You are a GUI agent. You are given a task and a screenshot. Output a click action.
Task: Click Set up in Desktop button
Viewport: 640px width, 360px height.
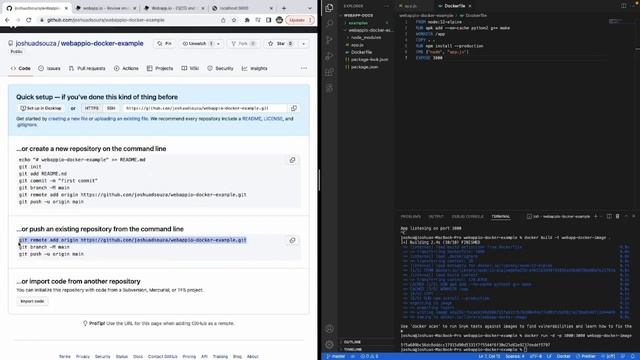[x=41, y=108]
